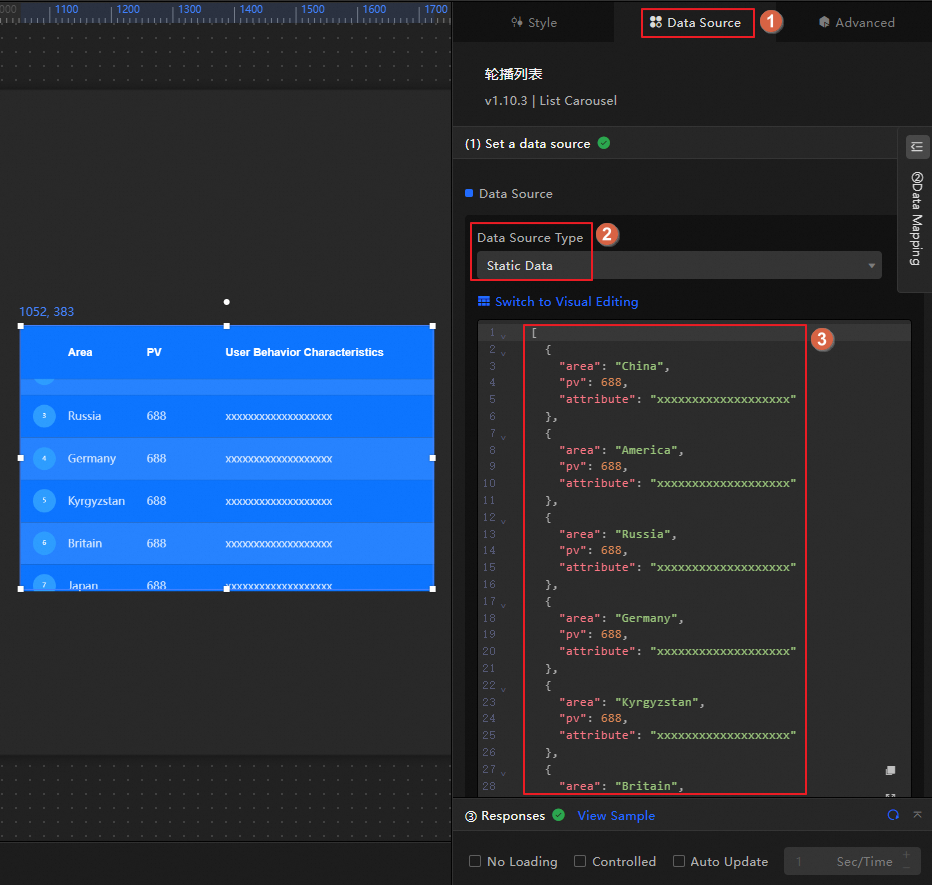Click the PV column header
The height and width of the screenshot is (885, 932).
click(154, 352)
